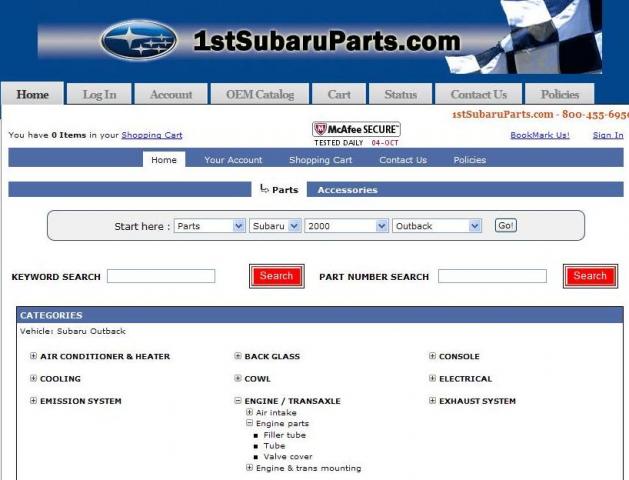This screenshot has height=480, width=629.
Task: Expand the Electrical category
Action: coord(432,378)
